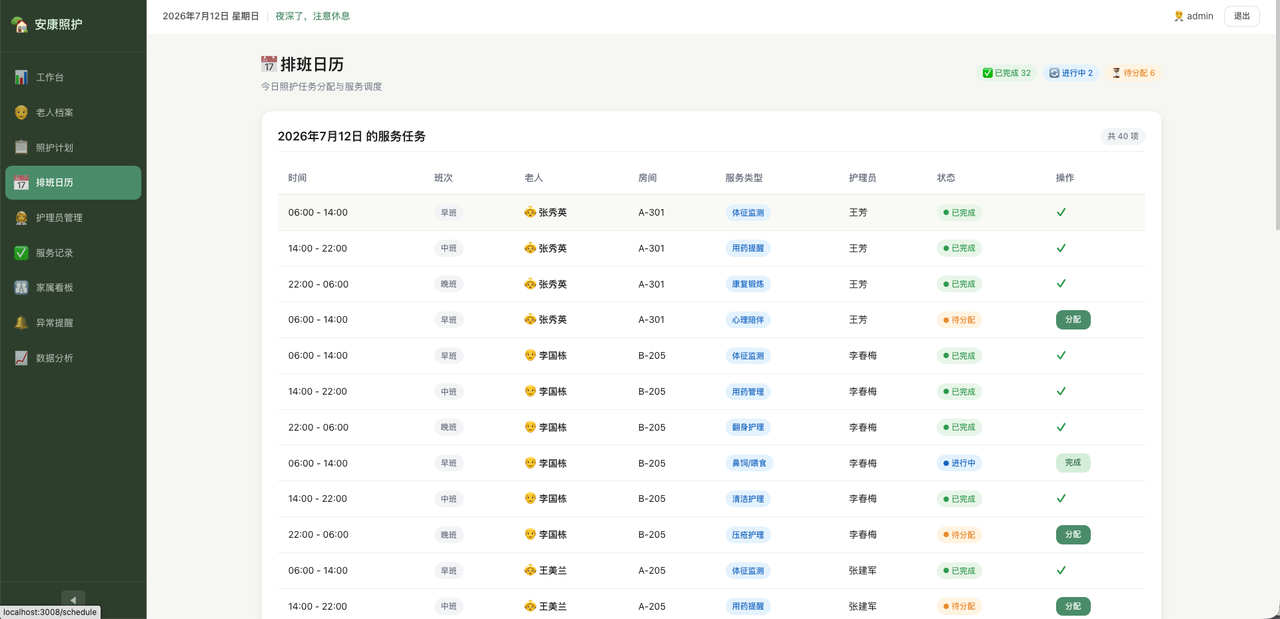Open 服务记录 in the sidebar menu
1280x619 pixels.
[x=73, y=253]
